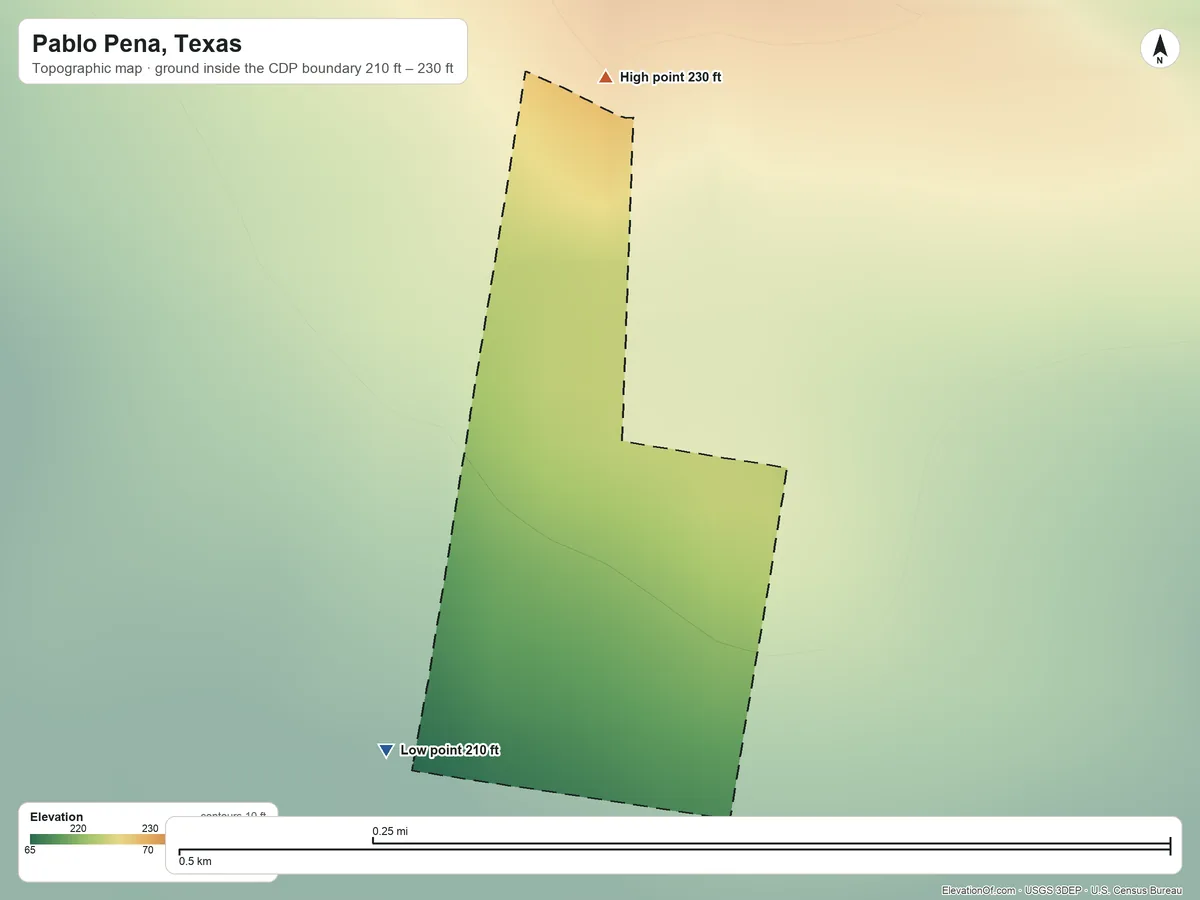The image size is (1200, 900).
Task: Click the "0.25 mi" scale label
Action: click(390, 831)
